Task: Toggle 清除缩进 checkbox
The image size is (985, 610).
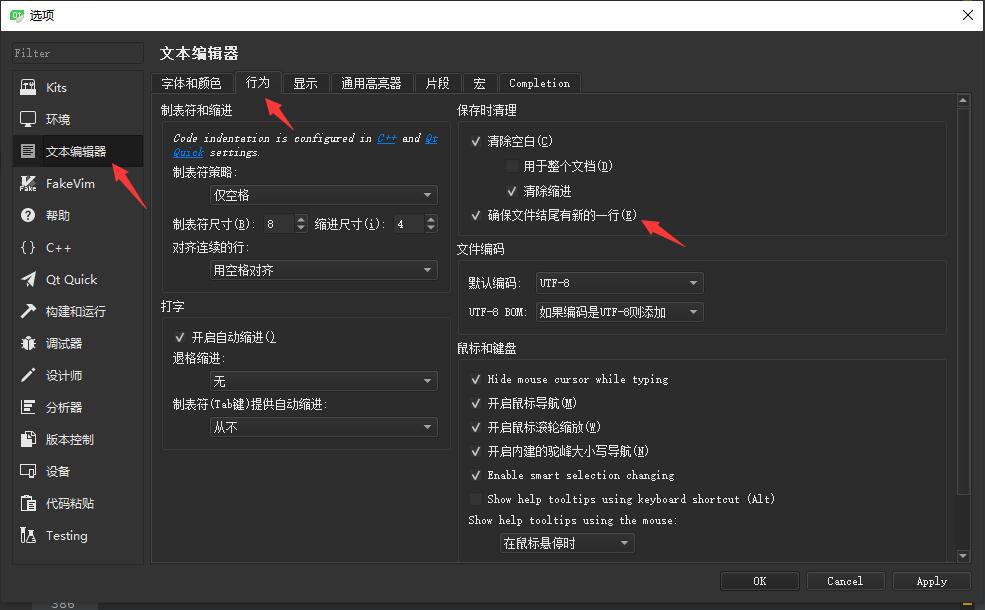Action: [512, 191]
